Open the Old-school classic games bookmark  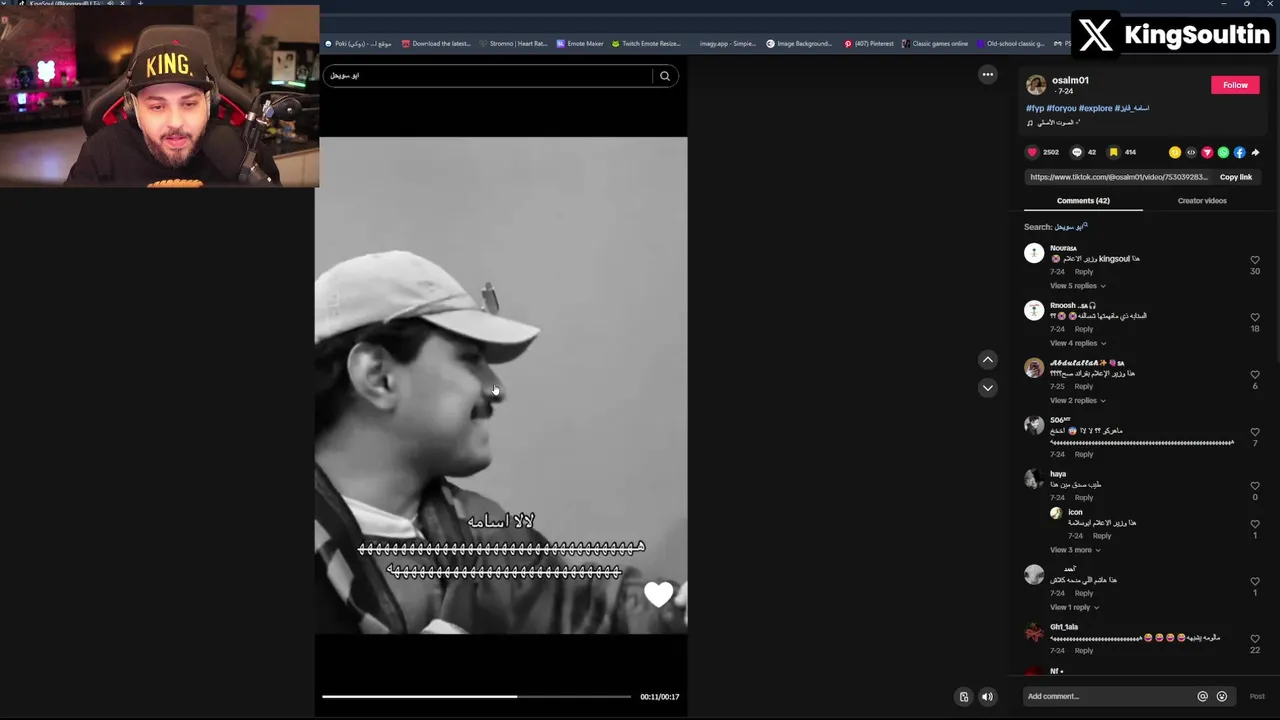1010,44
